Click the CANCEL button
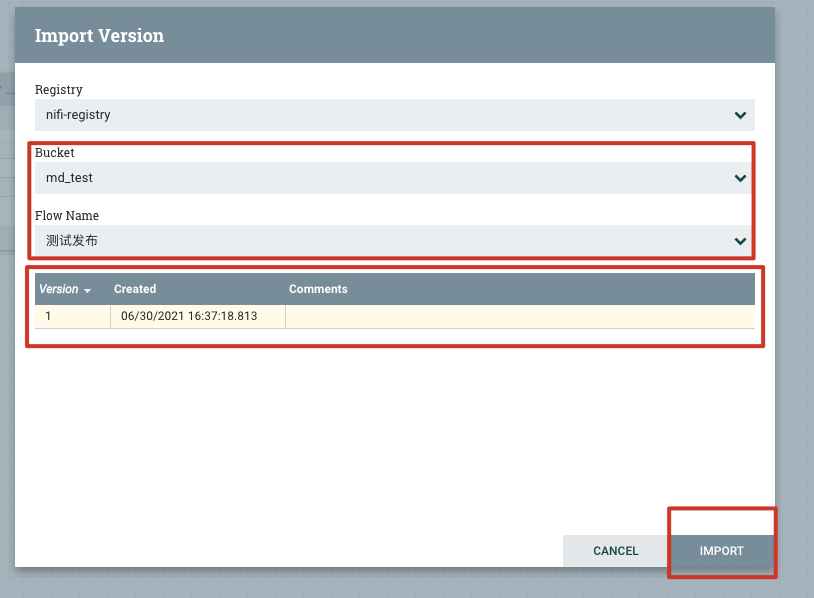 [x=616, y=551]
